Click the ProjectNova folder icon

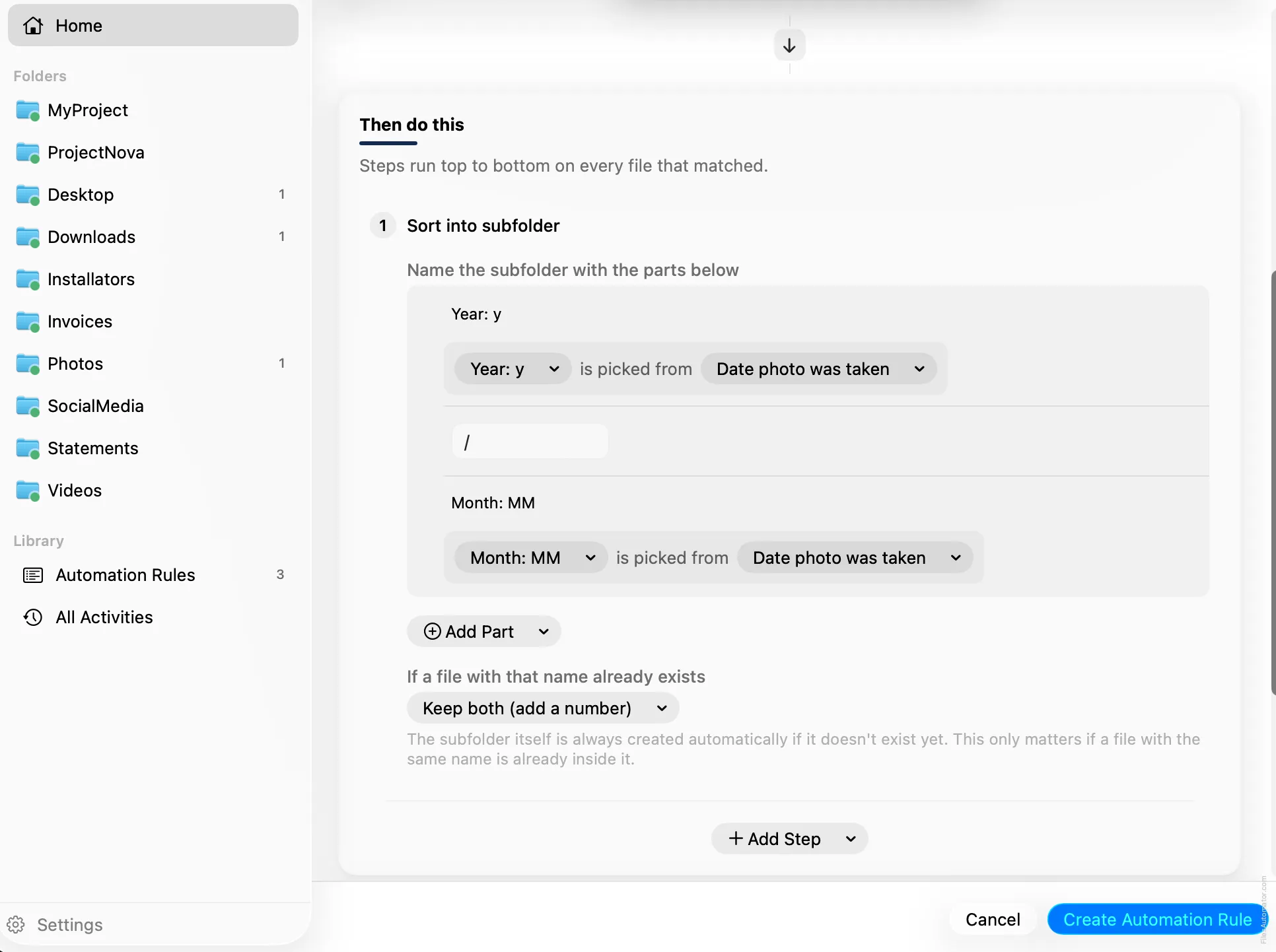click(28, 153)
